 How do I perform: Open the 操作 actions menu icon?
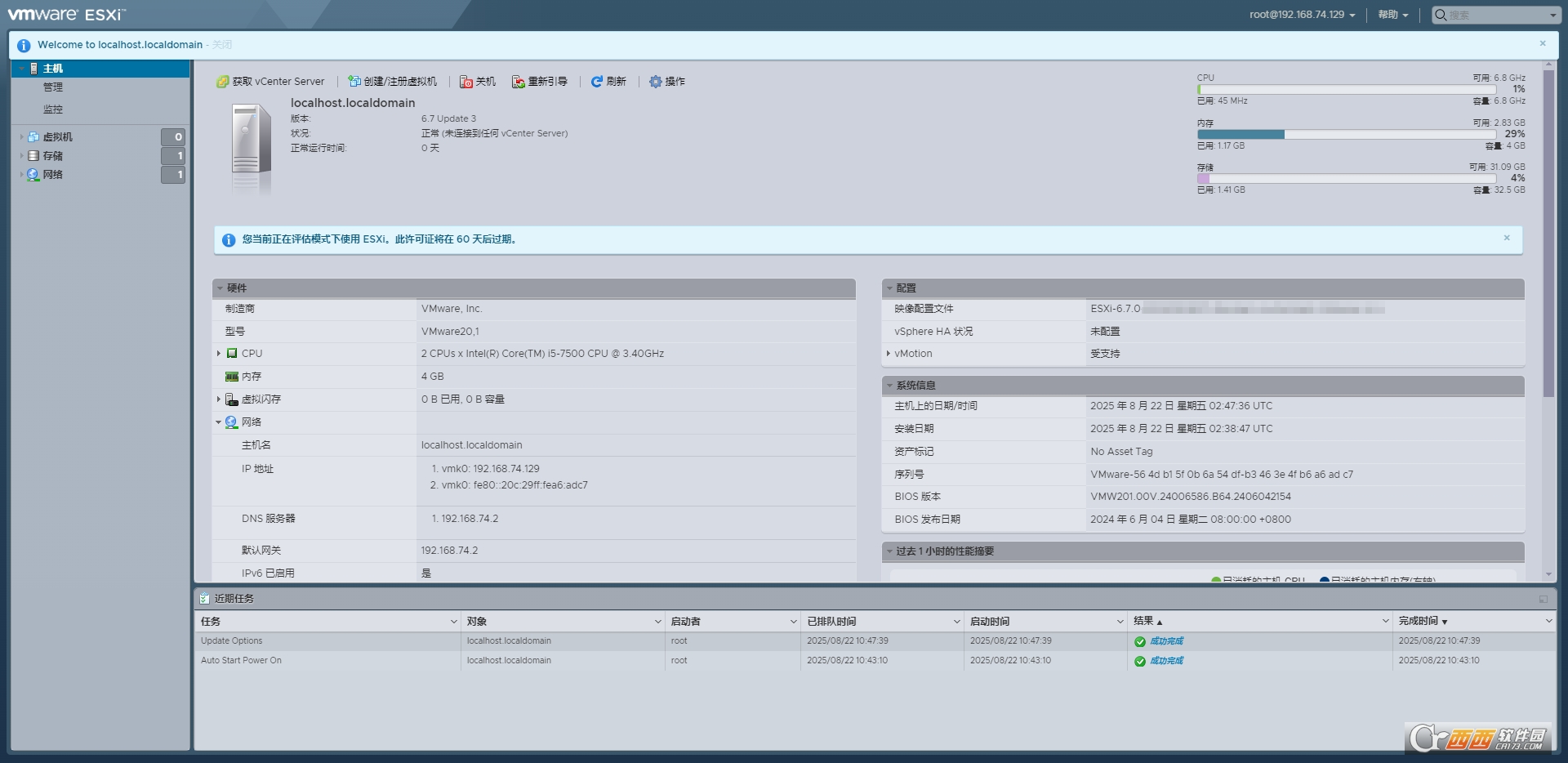pyautogui.click(x=655, y=81)
